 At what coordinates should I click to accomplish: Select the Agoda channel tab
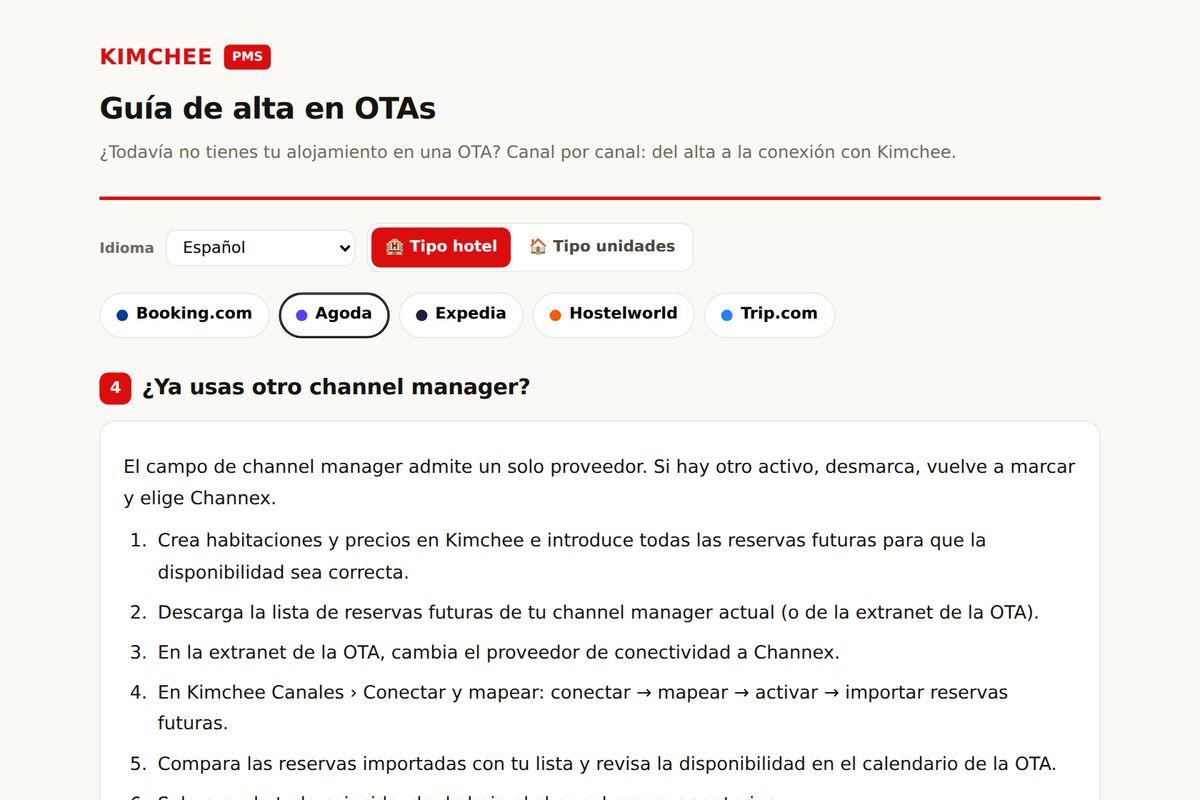pyautogui.click(x=334, y=315)
